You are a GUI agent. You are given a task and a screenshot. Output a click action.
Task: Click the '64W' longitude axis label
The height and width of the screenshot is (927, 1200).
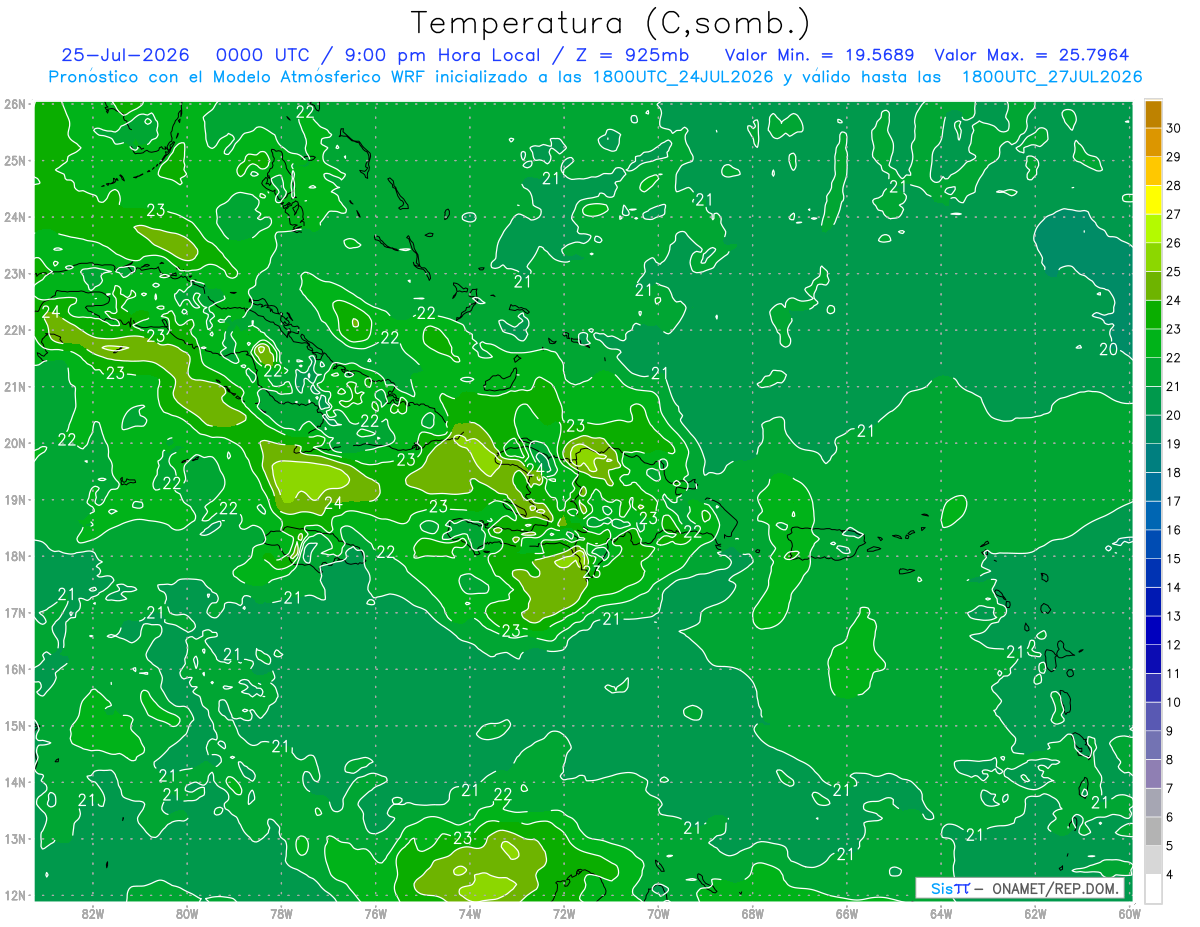(941, 913)
